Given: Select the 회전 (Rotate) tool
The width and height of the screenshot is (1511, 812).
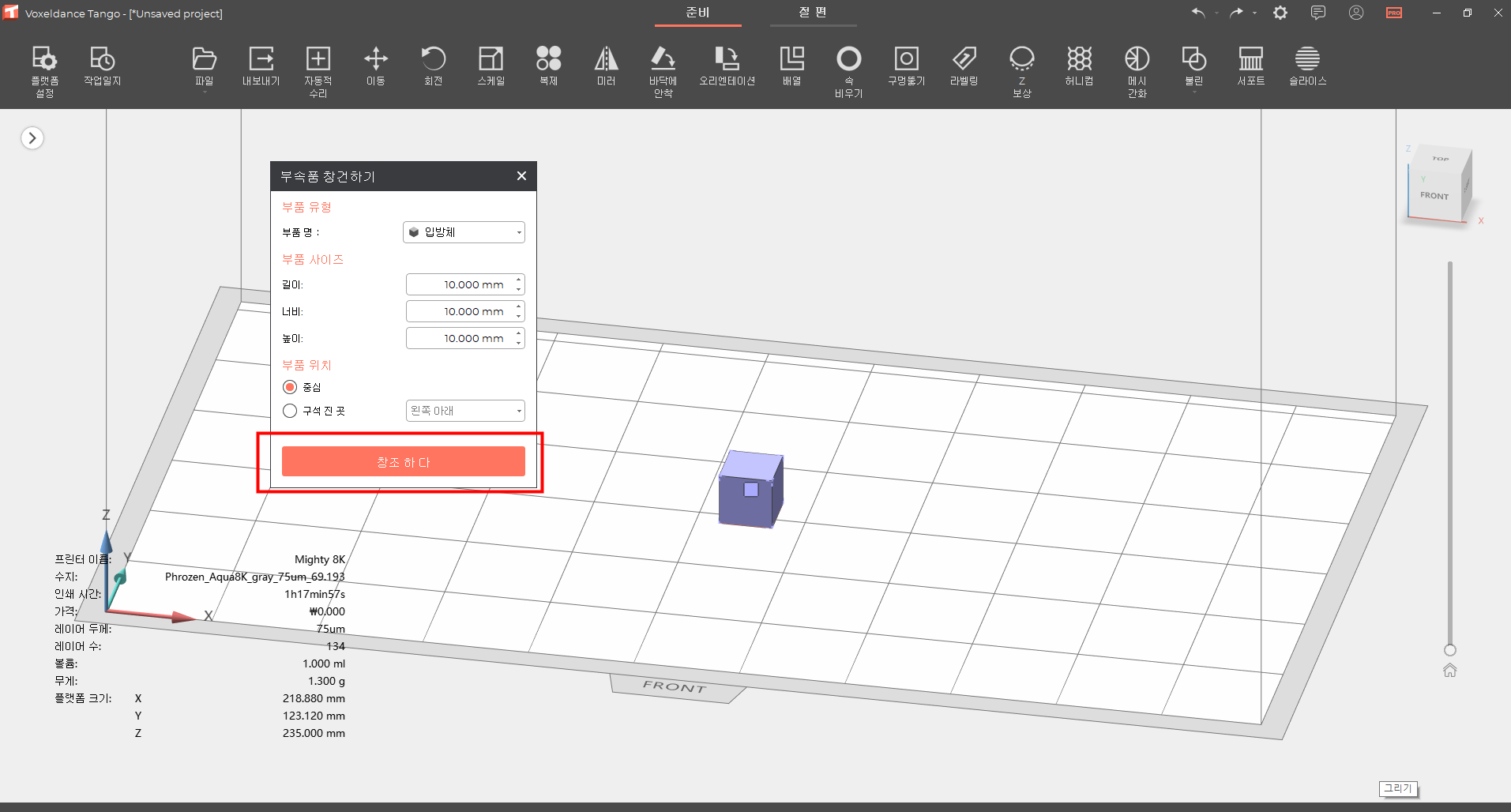Looking at the screenshot, I should [433, 66].
